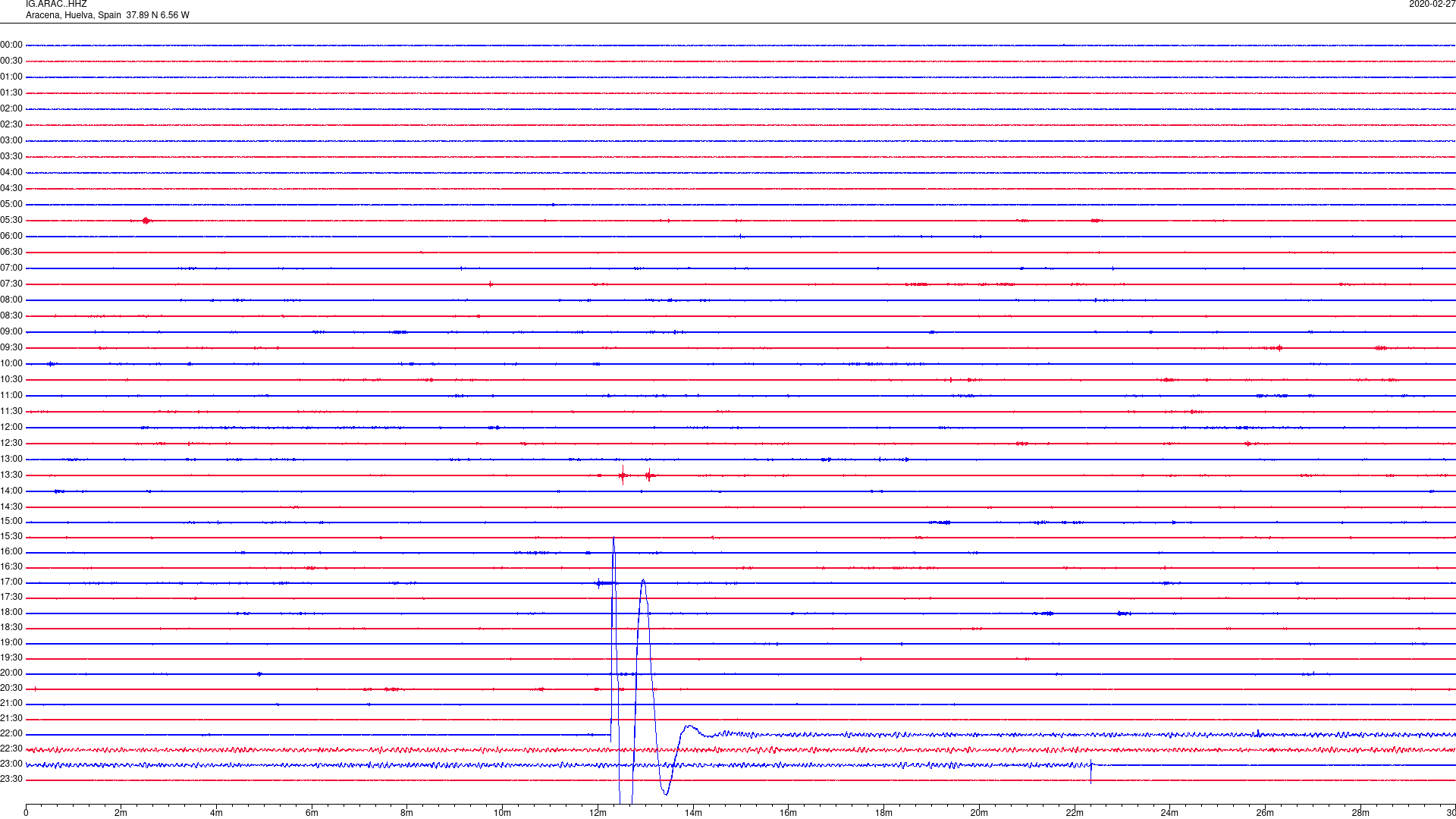This screenshot has width=1456, height=819.
Task: Click the 23:00 time row label
Action: (11, 764)
